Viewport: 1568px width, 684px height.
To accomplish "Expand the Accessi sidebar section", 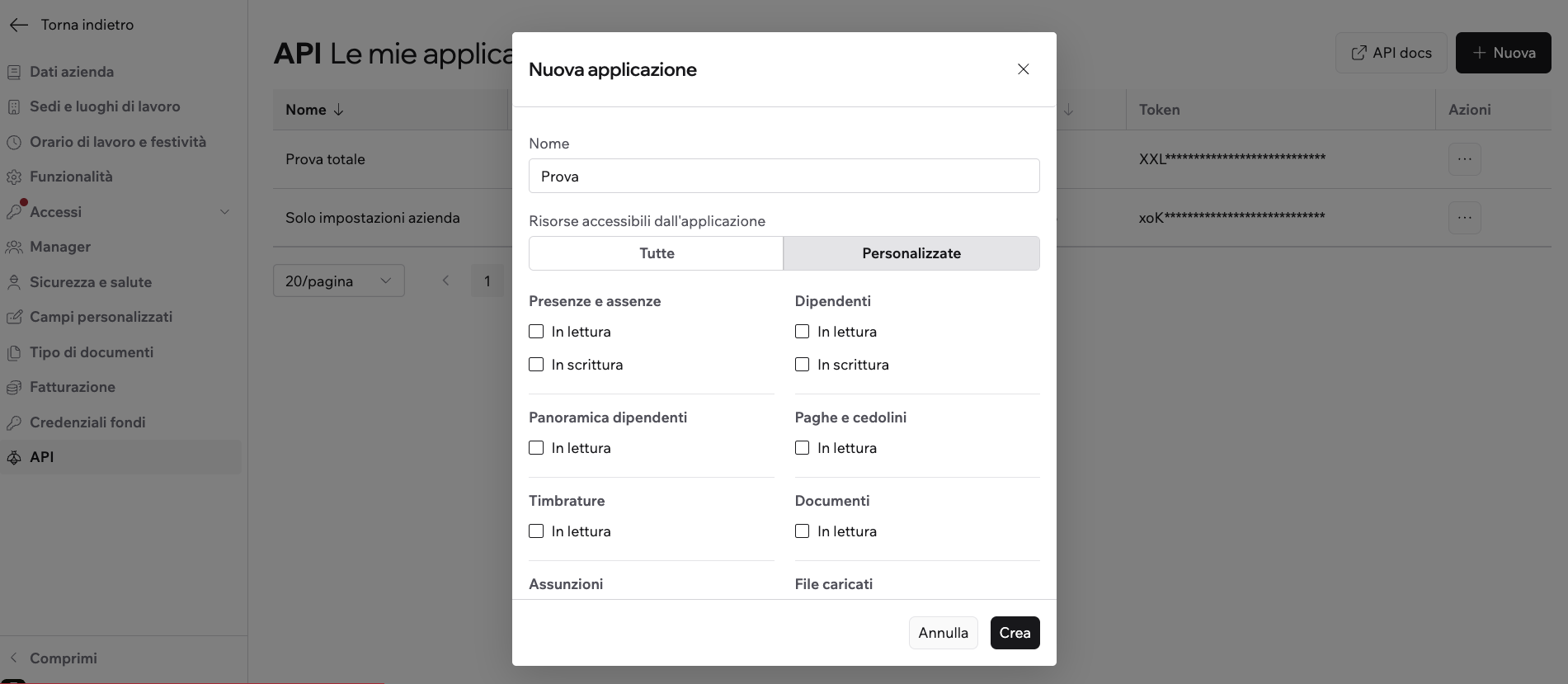I will 224,212.
